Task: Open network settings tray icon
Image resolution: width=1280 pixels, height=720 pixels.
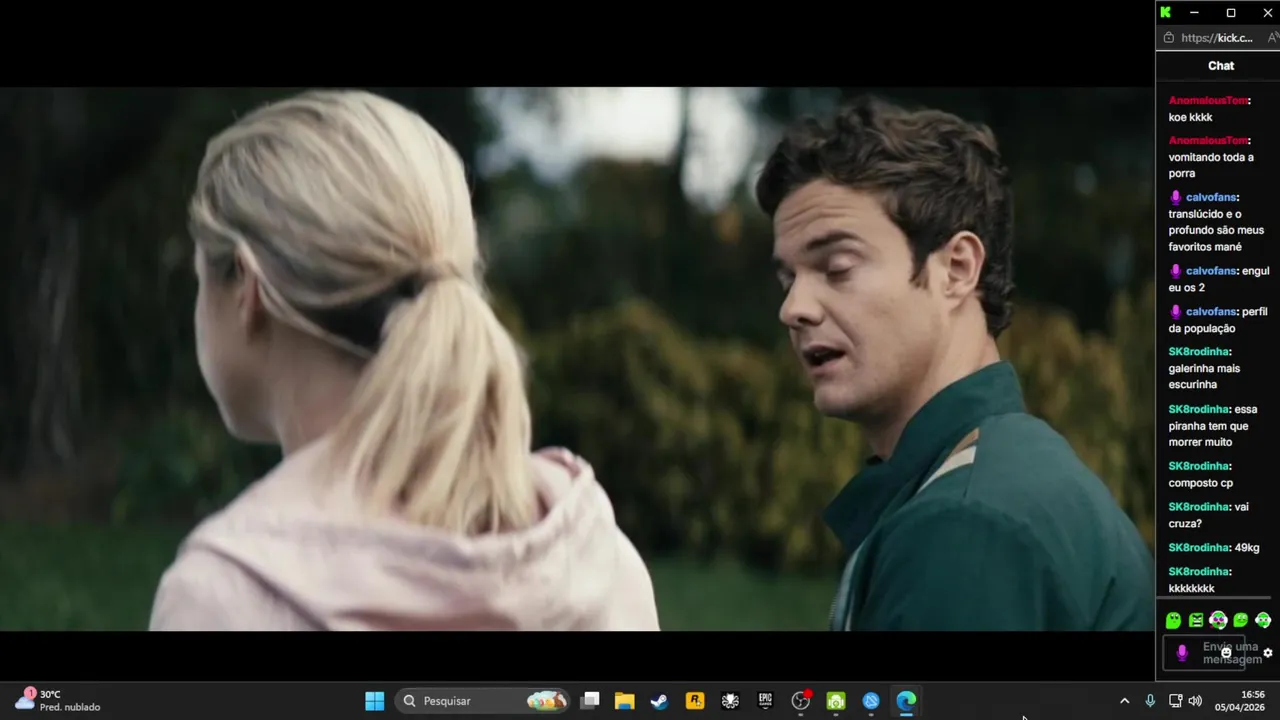Action: [1175, 701]
